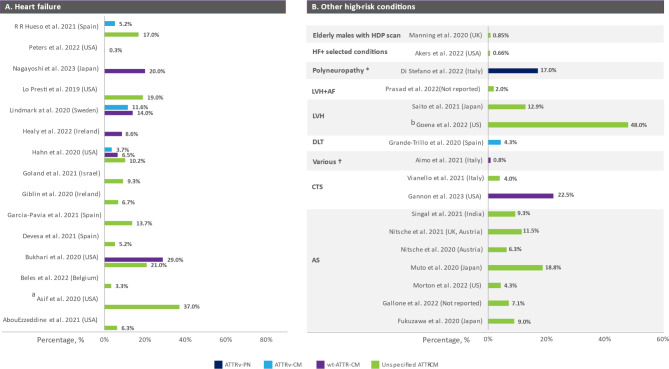Click the label 'Giblin et al. 2020 (Ireland)'
The height and width of the screenshot is (369, 669).
click(61, 194)
